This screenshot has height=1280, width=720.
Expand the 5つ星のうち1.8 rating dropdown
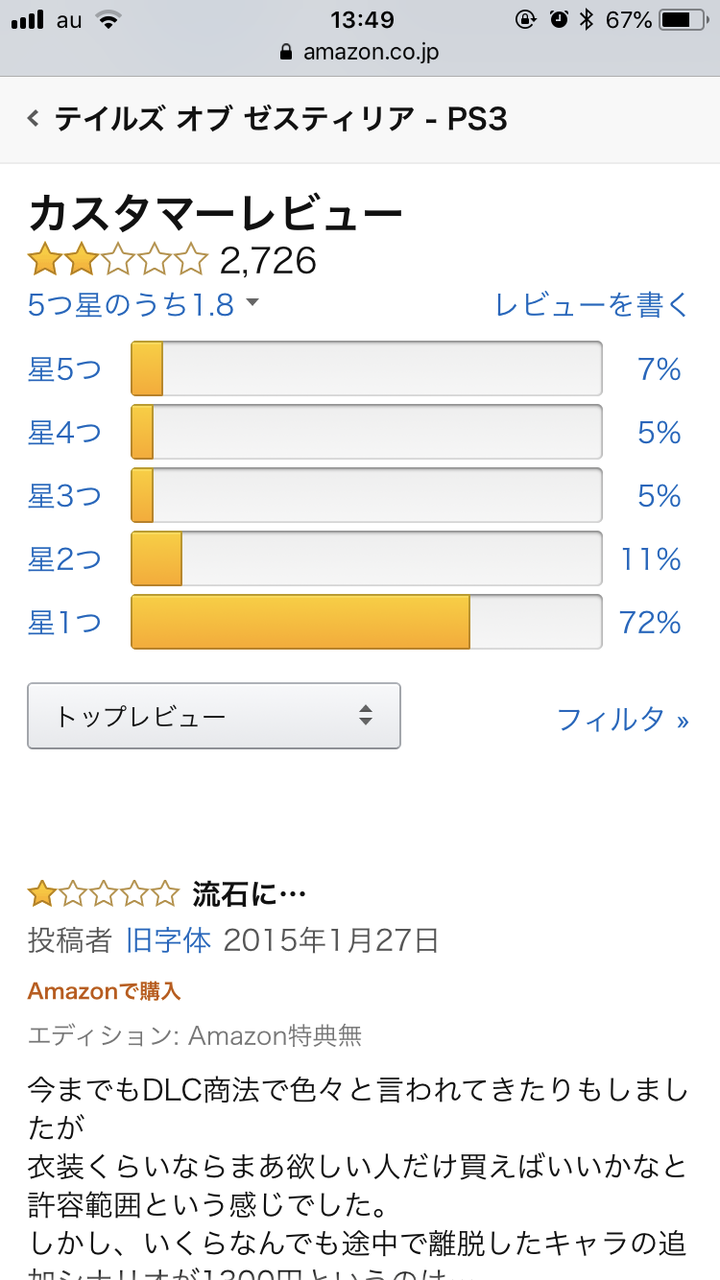[x=143, y=305]
